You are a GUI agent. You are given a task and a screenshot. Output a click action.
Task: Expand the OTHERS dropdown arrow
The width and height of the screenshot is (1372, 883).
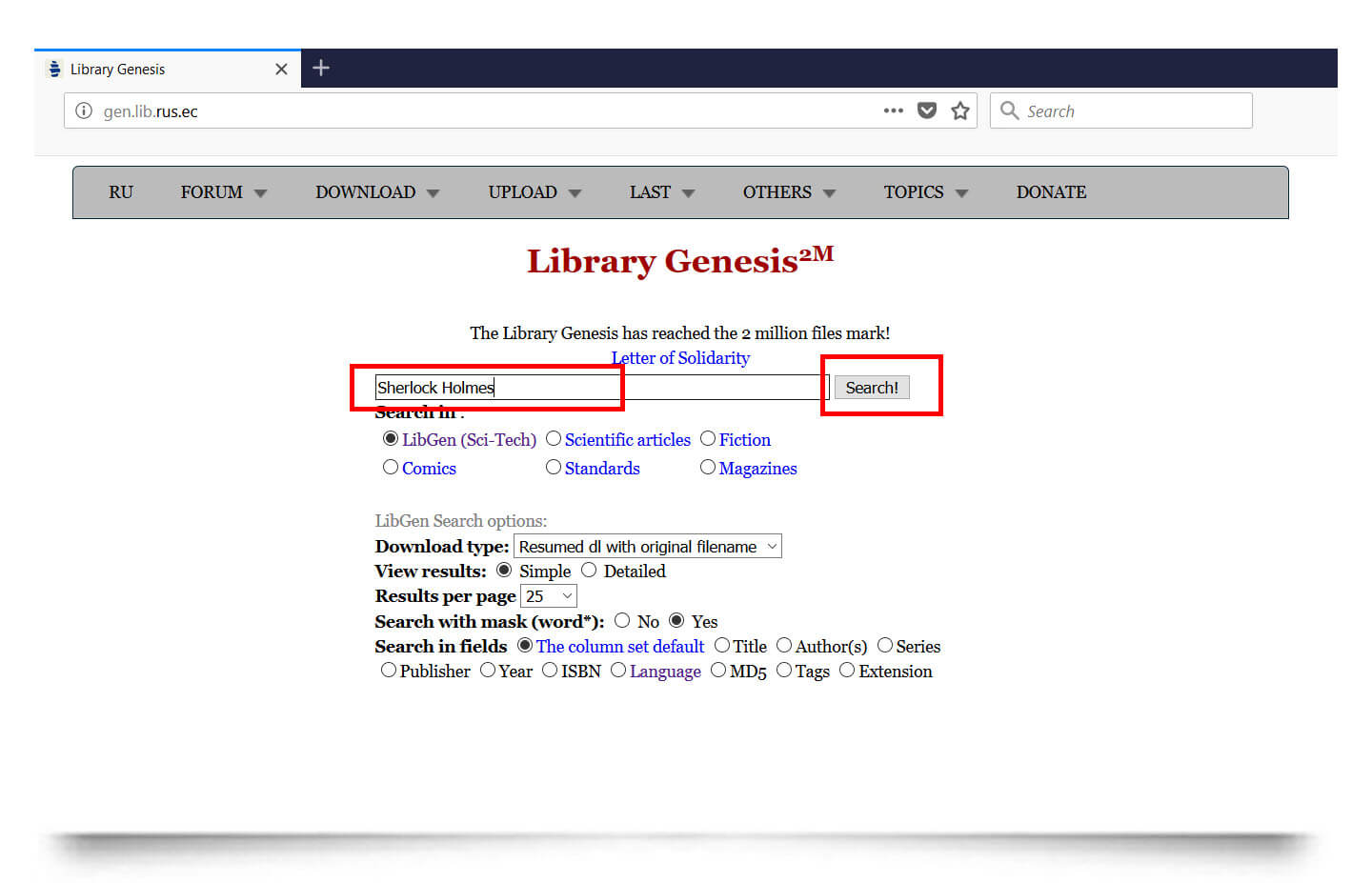tap(829, 193)
